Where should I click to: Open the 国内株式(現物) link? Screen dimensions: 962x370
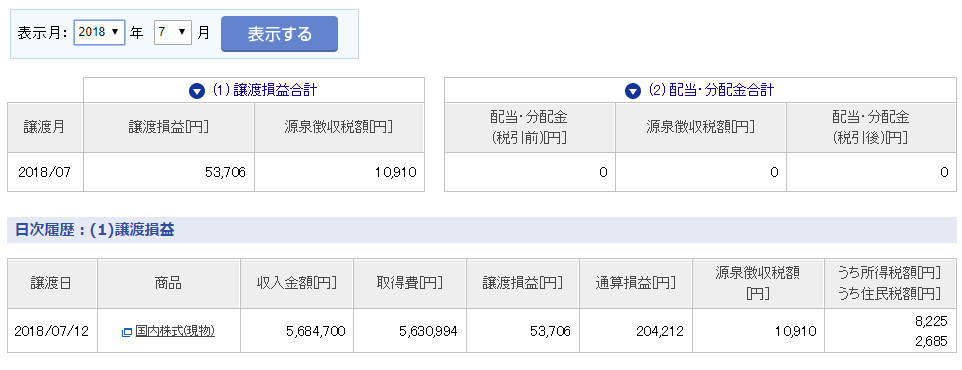[175, 331]
